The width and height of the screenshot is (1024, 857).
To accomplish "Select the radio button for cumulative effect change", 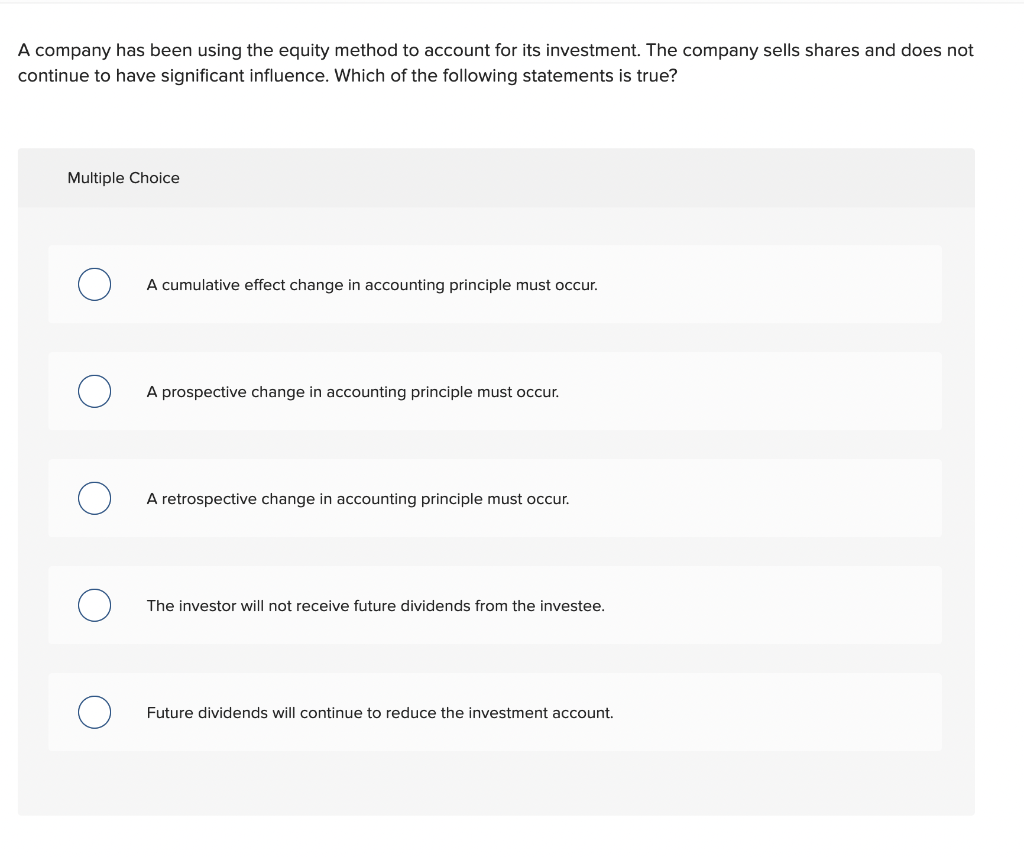I will 94,284.
